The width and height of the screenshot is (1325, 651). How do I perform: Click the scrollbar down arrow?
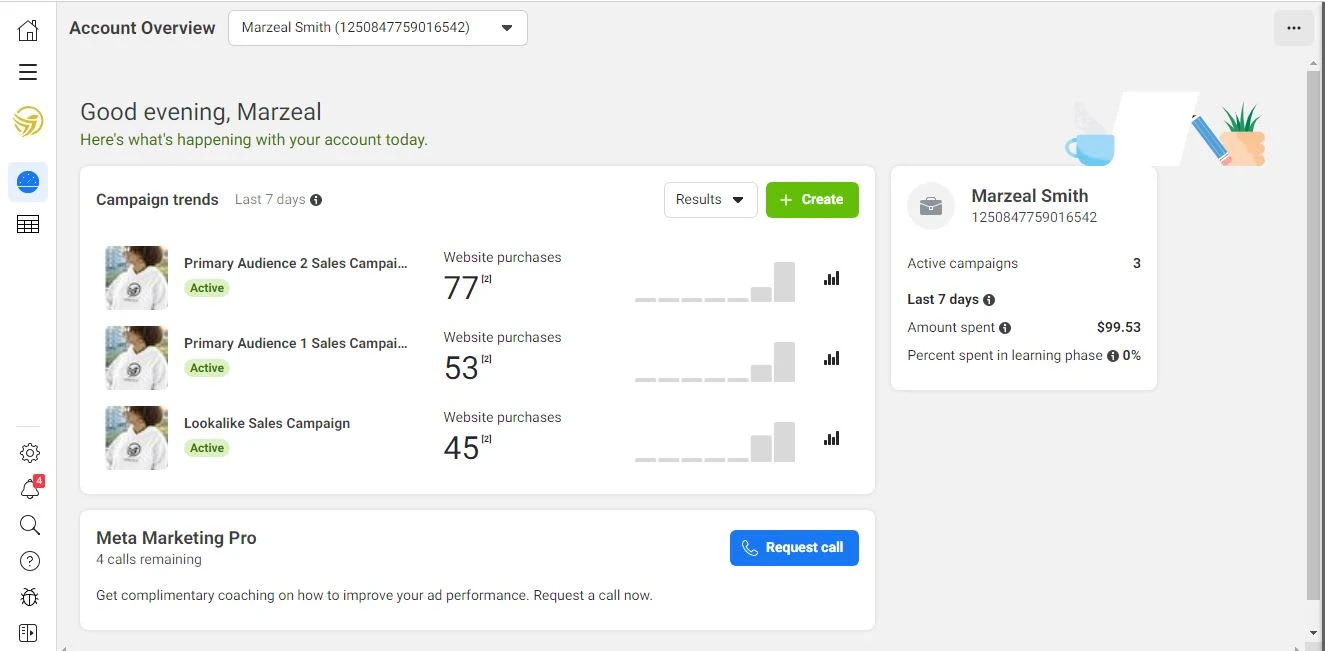click(1313, 633)
